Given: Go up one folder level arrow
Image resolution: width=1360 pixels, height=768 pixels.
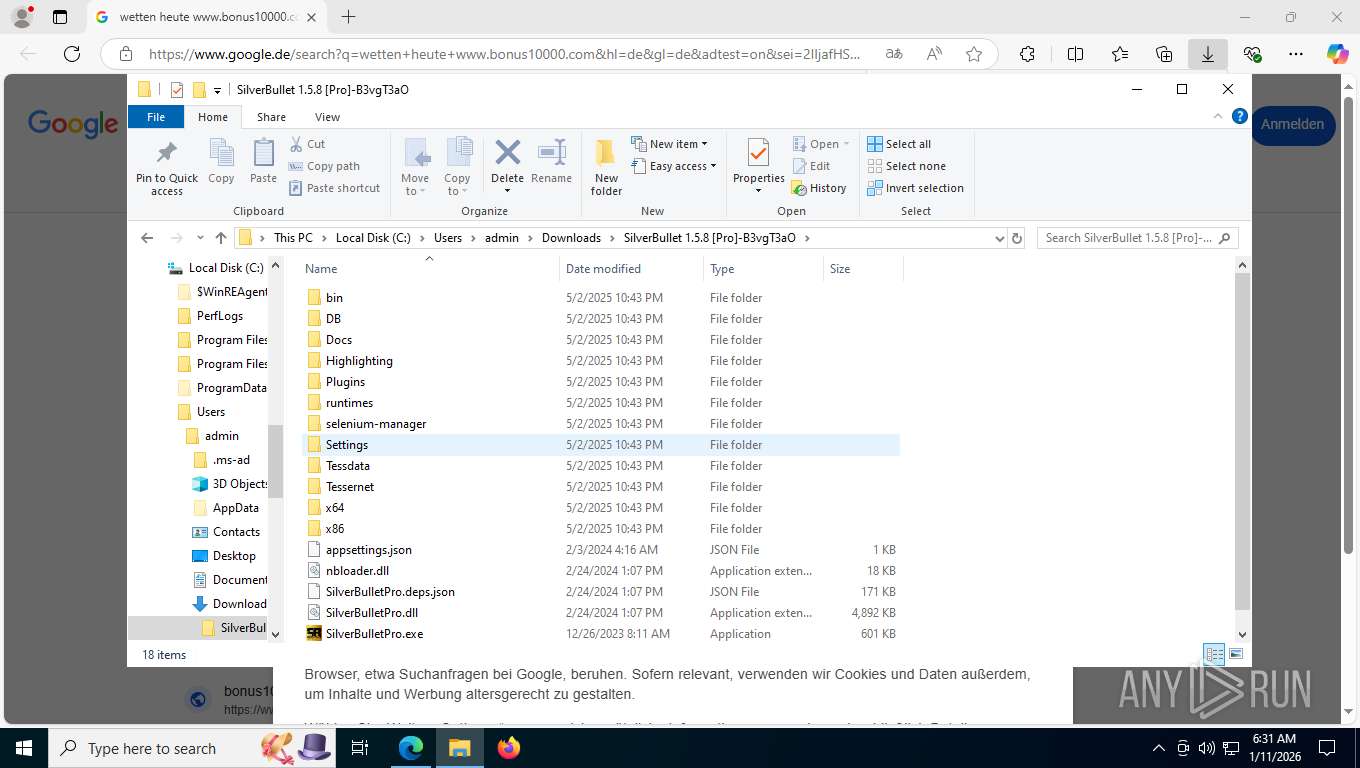Looking at the screenshot, I should (x=221, y=238).
